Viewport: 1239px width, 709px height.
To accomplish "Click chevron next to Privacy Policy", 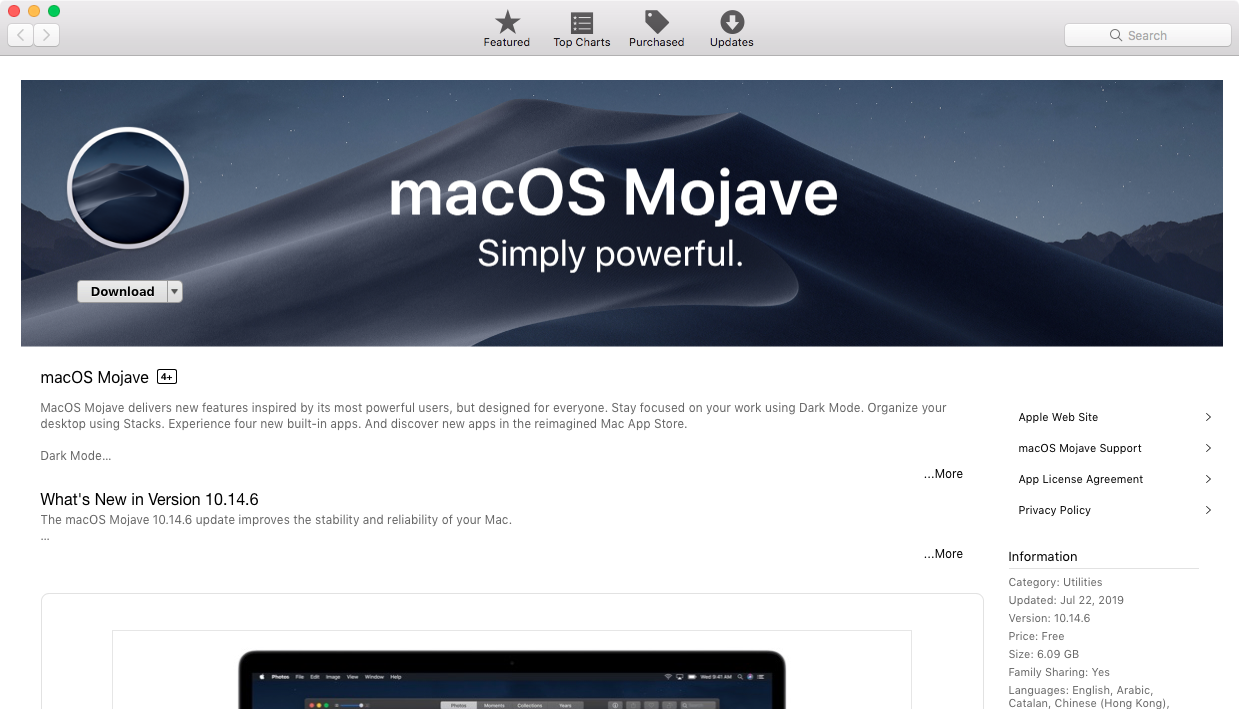I will tap(1208, 510).
